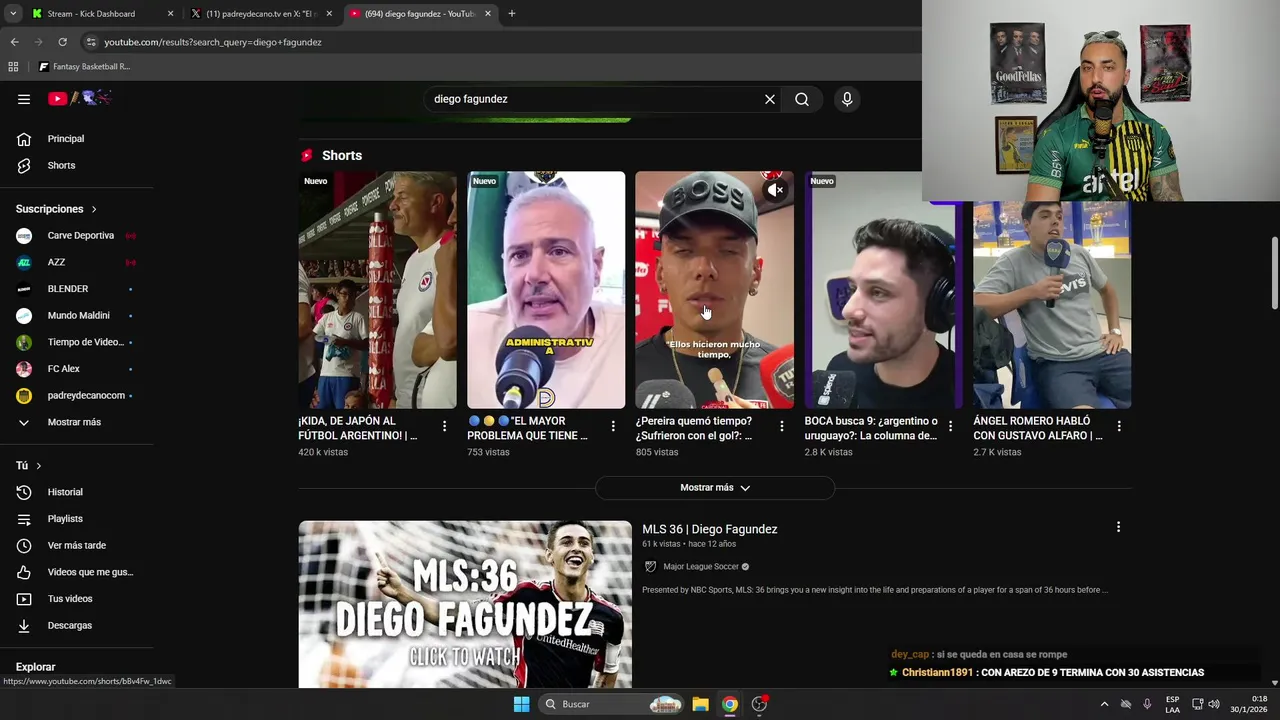Open a new browser tab
The height and width of the screenshot is (720, 1280).
pyautogui.click(x=512, y=14)
